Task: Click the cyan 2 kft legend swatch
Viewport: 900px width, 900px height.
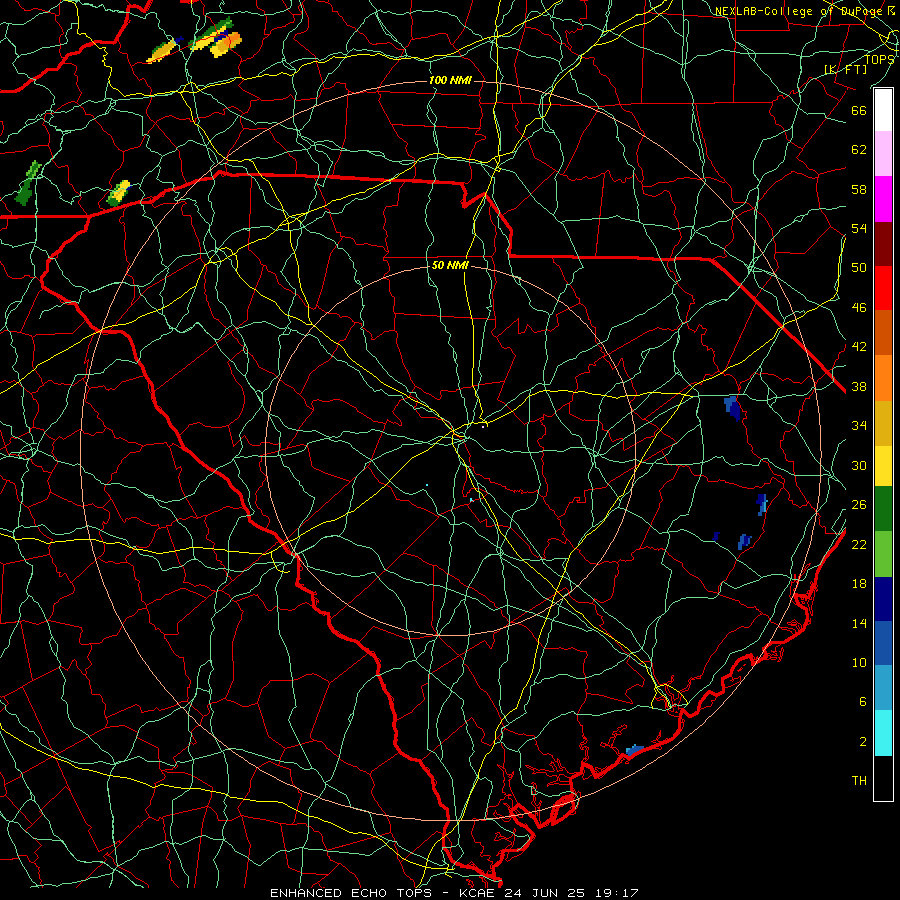Action: [x=883, y=733]
